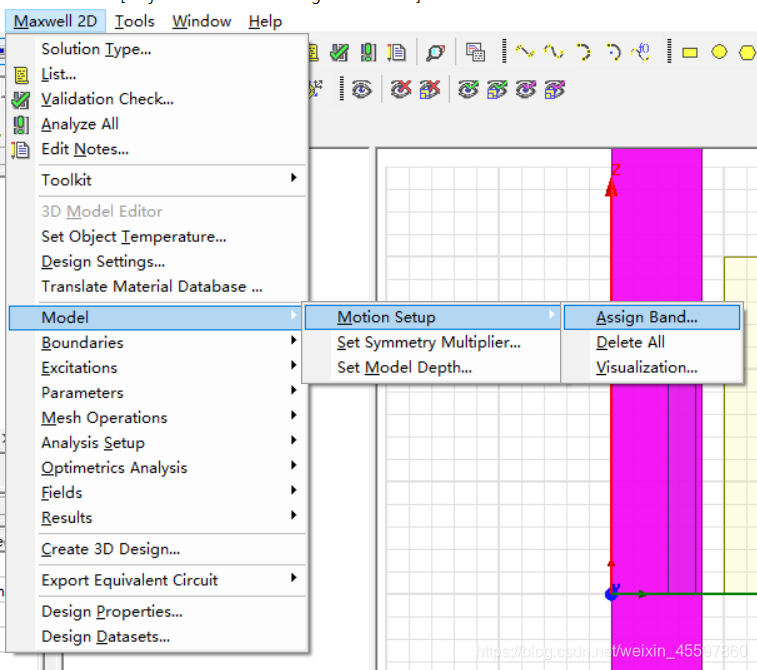Select the equation-based curve tool
The width and height of the screenshot is (757, 670).
642,52
